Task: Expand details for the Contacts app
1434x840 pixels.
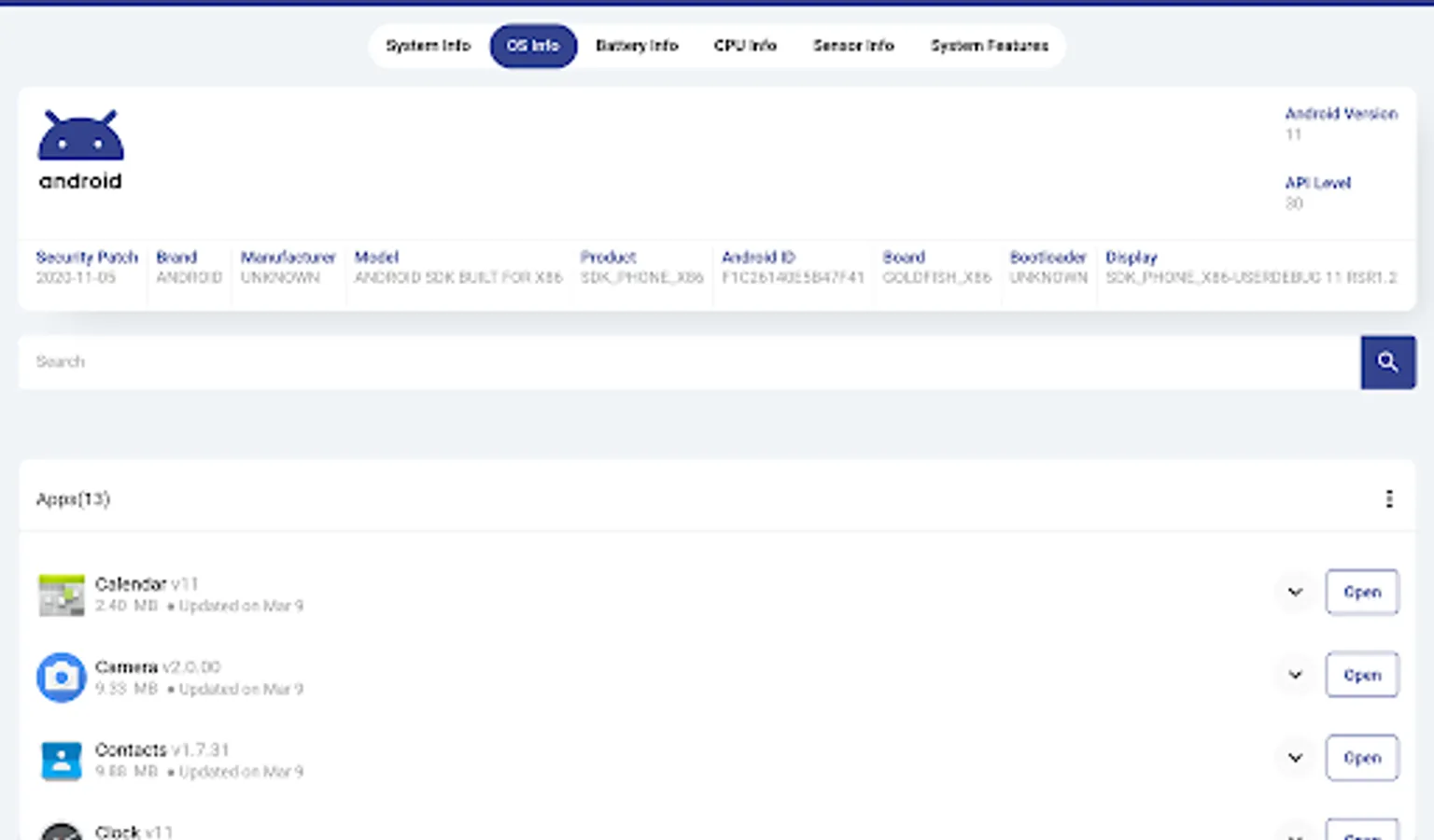Action: pyautogui.click(x=1294, y=758)
